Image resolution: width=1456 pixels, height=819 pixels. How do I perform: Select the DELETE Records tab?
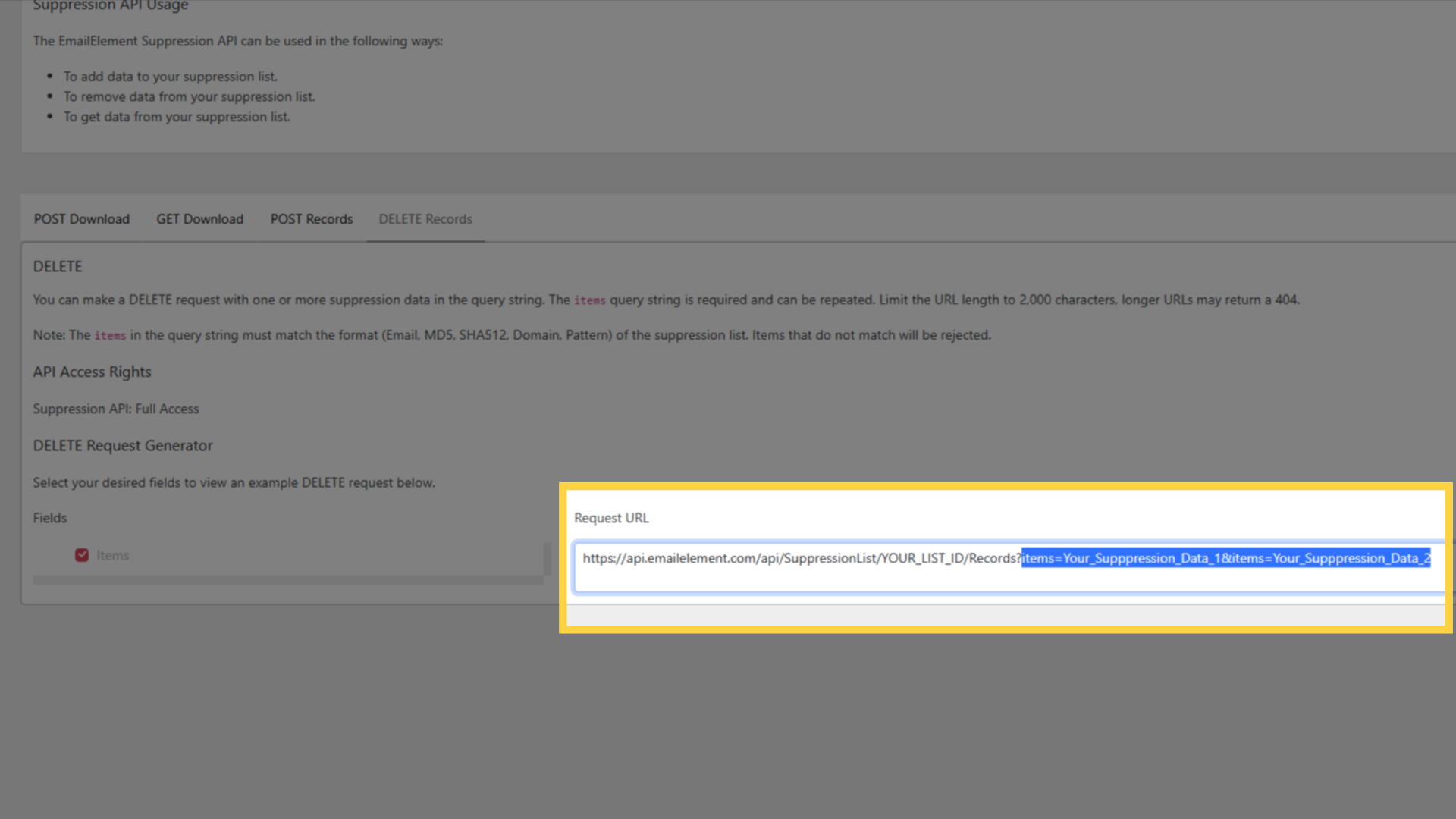click(x=425, y=219)
